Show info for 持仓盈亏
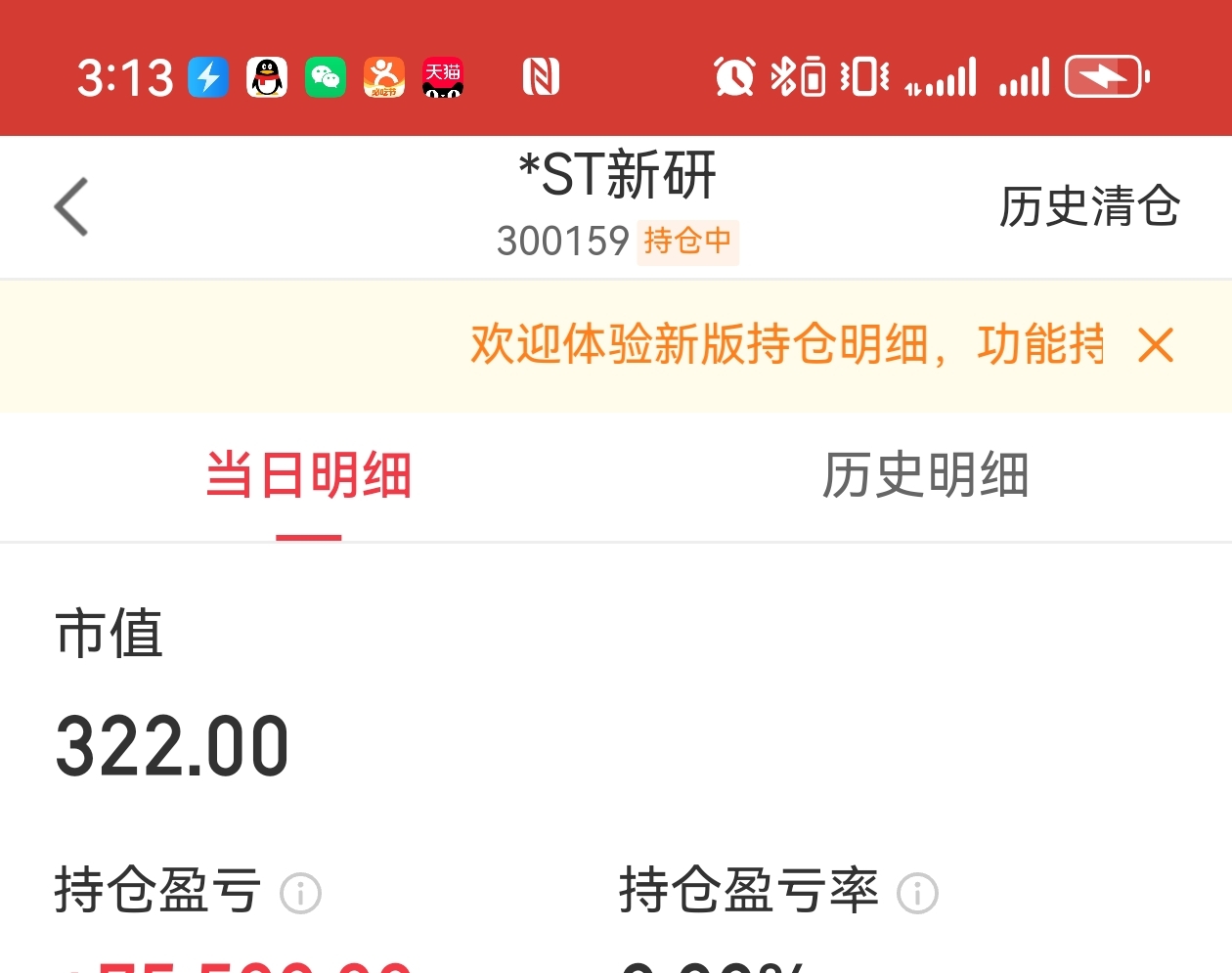 click(300, 893)
